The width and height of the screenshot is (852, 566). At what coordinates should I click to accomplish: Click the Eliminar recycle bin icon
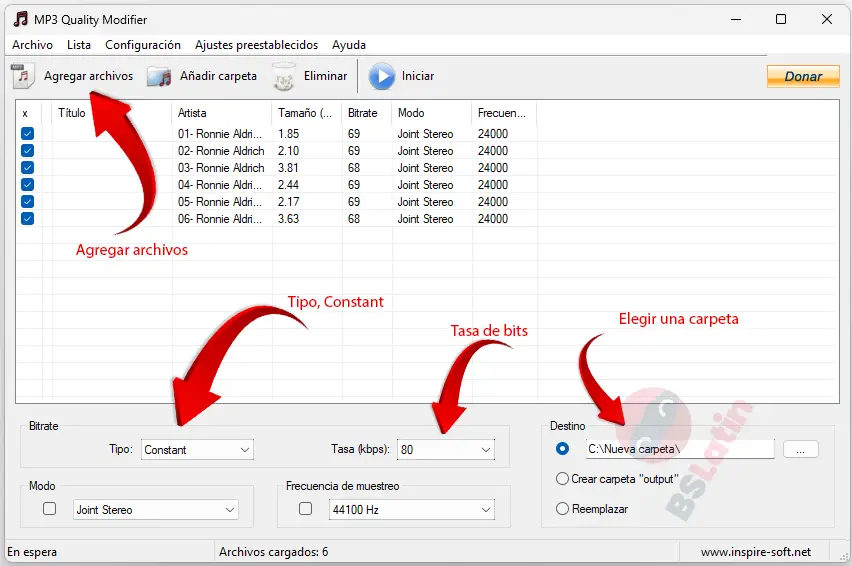click(x=284, y=77)
